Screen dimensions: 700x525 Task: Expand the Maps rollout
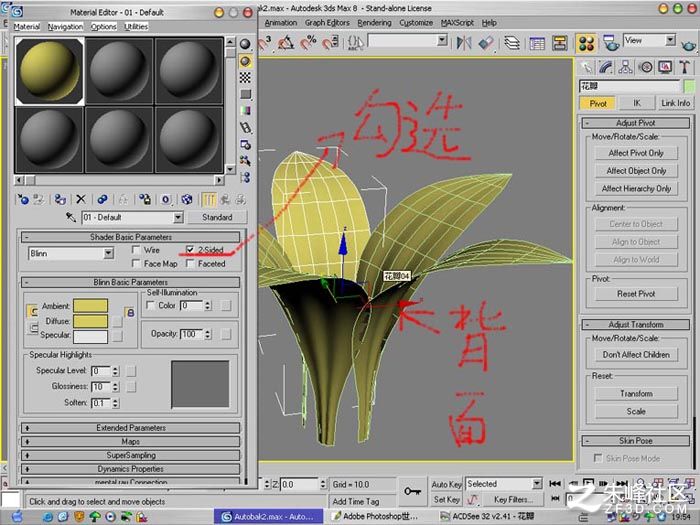[x=130, y=442]
